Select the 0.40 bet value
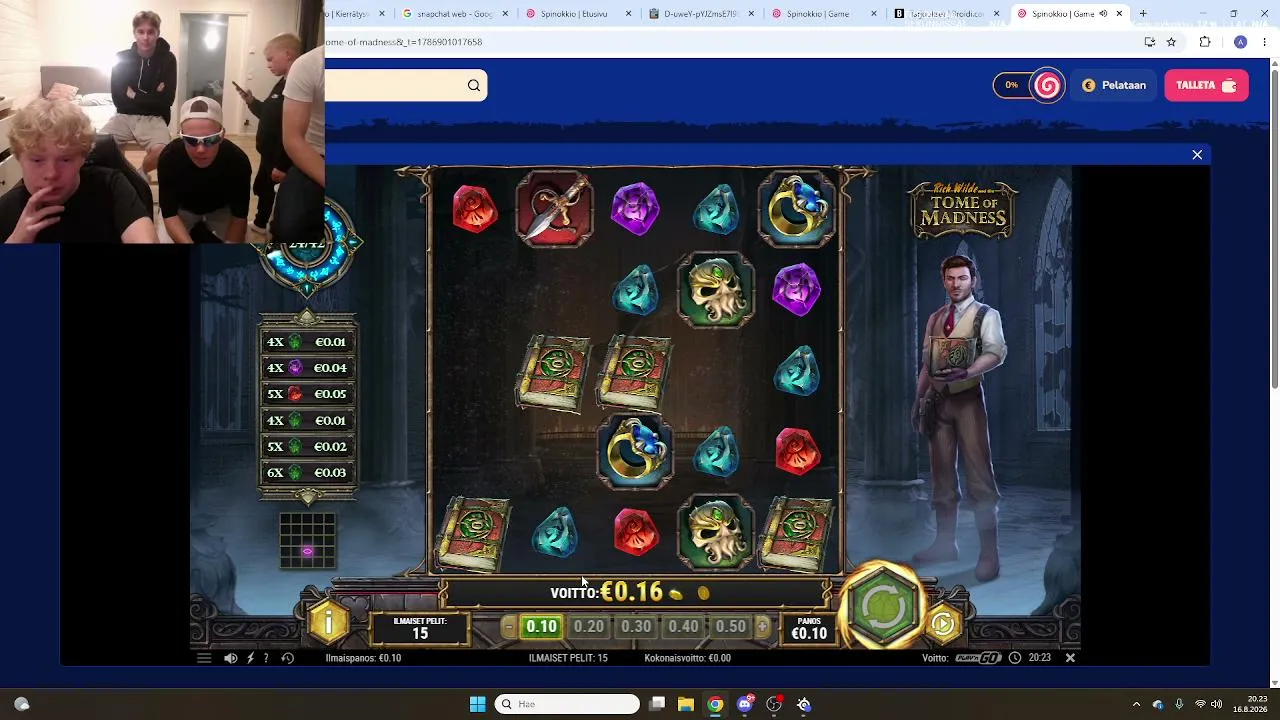 click(x=683, y=627)
